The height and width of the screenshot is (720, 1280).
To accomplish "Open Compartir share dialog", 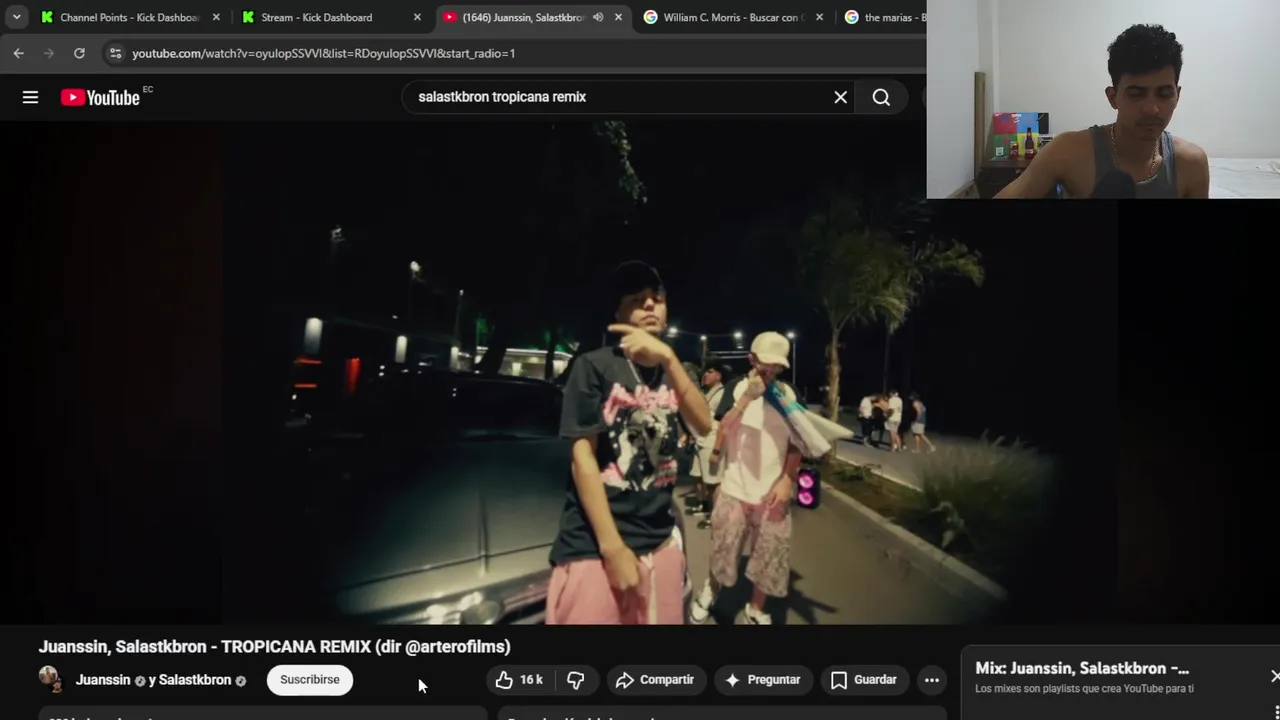I will tap(655, 680).
